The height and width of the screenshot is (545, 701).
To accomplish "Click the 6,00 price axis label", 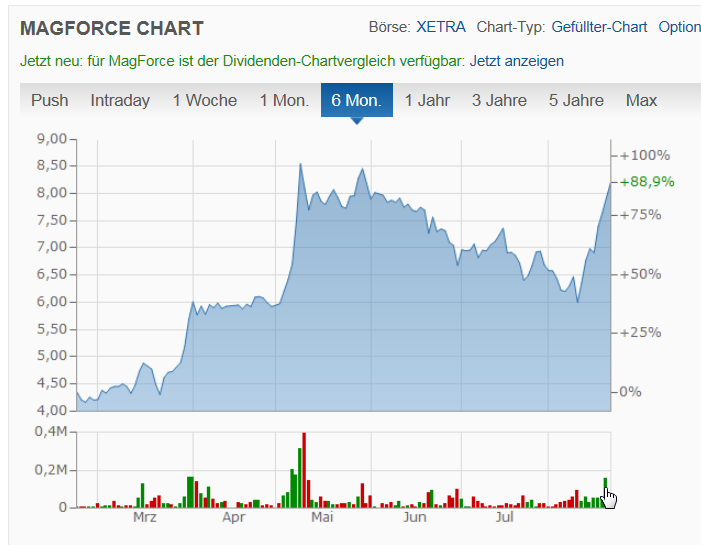I will 51,302.
